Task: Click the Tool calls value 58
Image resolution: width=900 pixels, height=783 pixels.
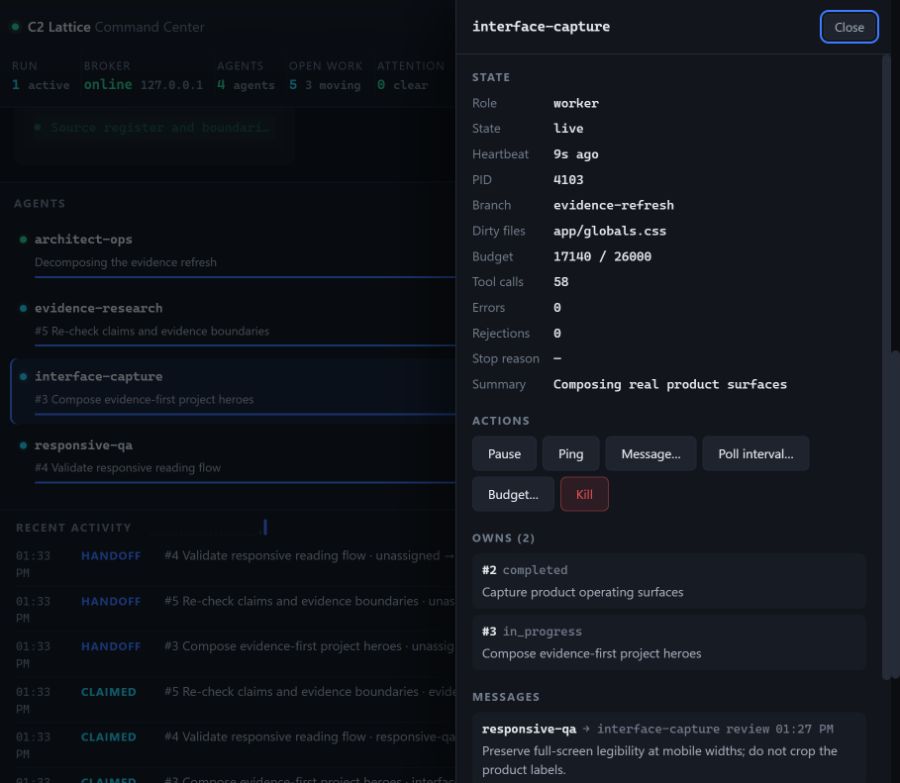Action: click(561, 282)
